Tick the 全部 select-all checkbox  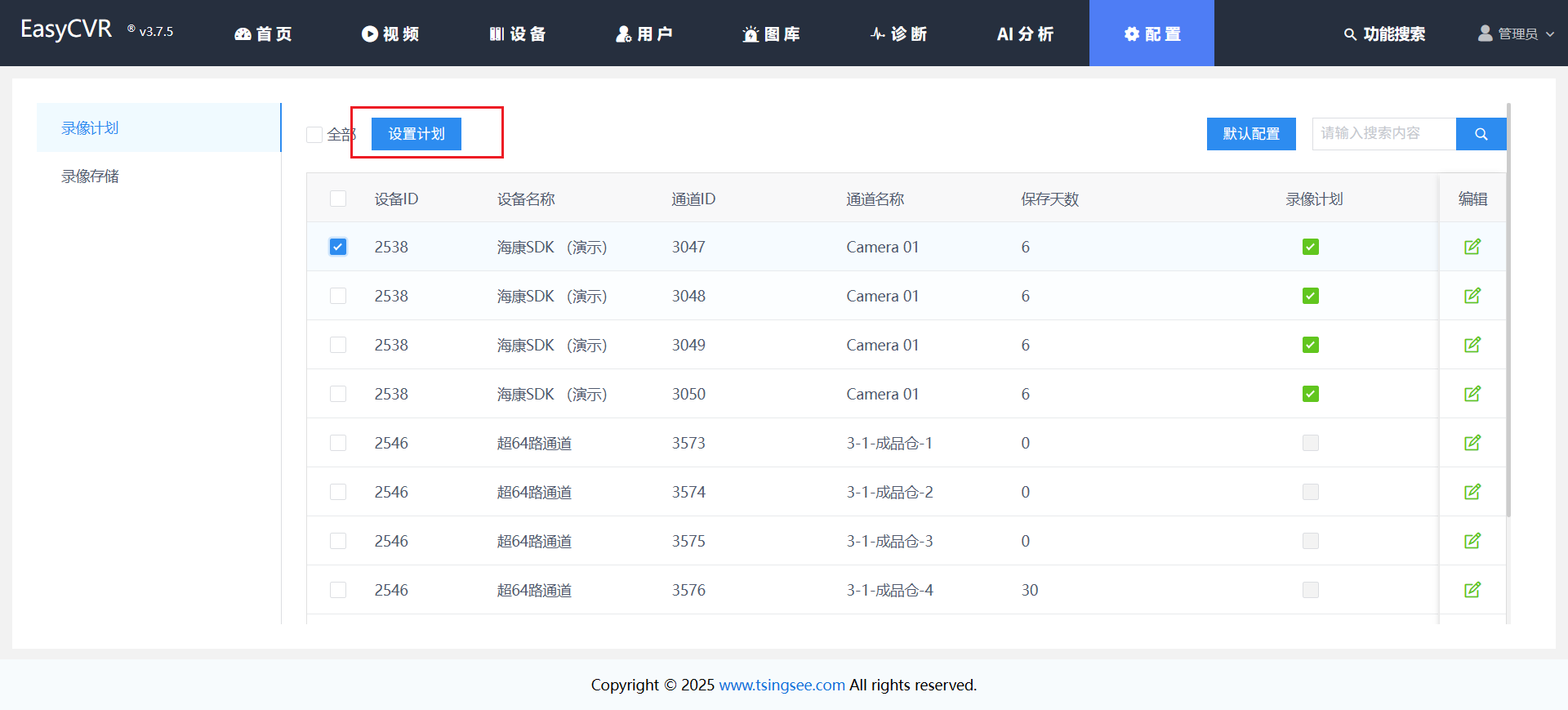point(314,135)
